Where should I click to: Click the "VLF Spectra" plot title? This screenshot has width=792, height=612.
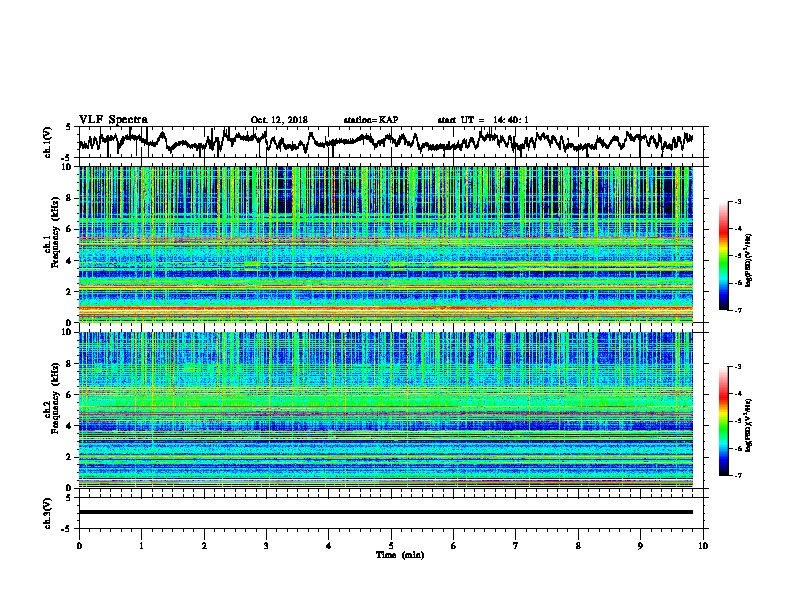click(113, 120)
